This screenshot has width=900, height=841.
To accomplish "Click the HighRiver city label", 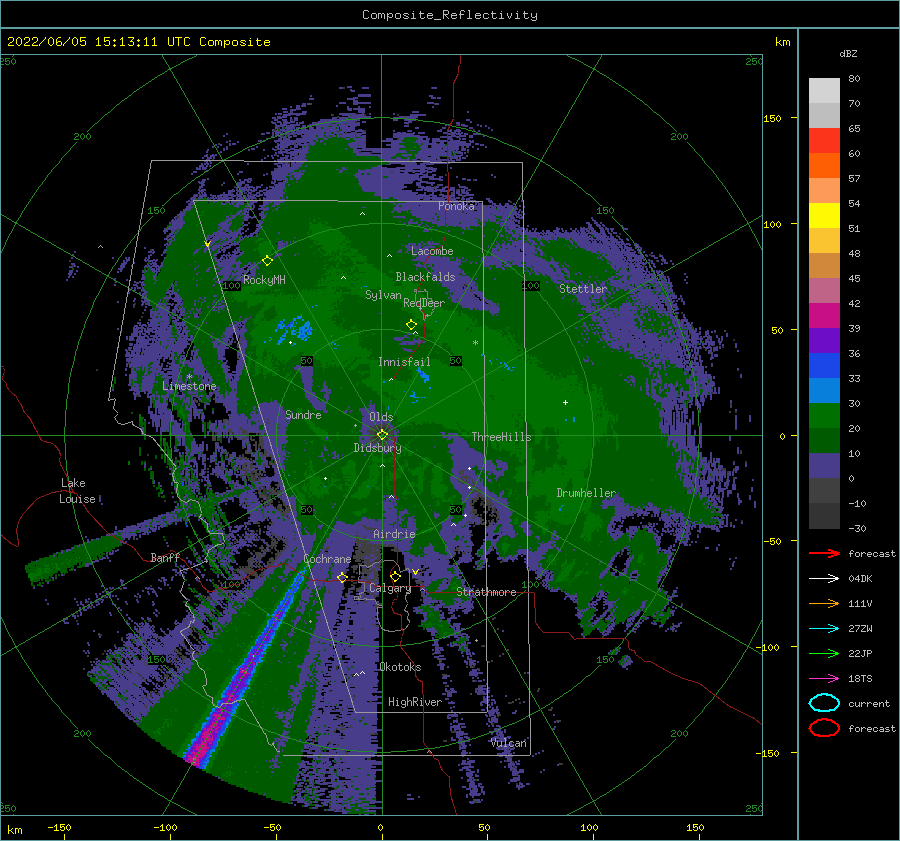I will coord(415,702).
